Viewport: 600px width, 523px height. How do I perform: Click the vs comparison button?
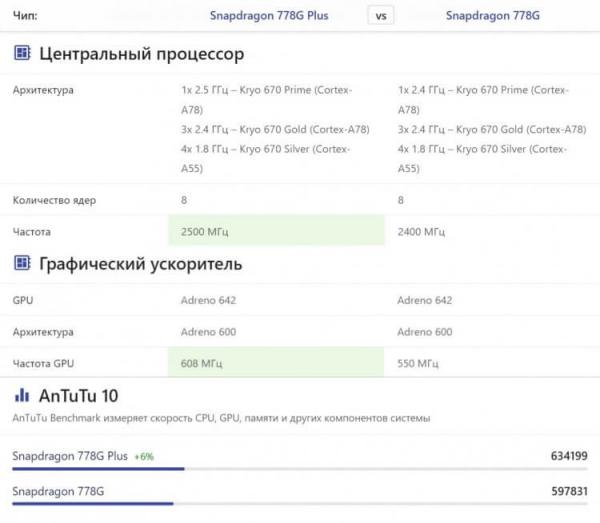point(381,16)
